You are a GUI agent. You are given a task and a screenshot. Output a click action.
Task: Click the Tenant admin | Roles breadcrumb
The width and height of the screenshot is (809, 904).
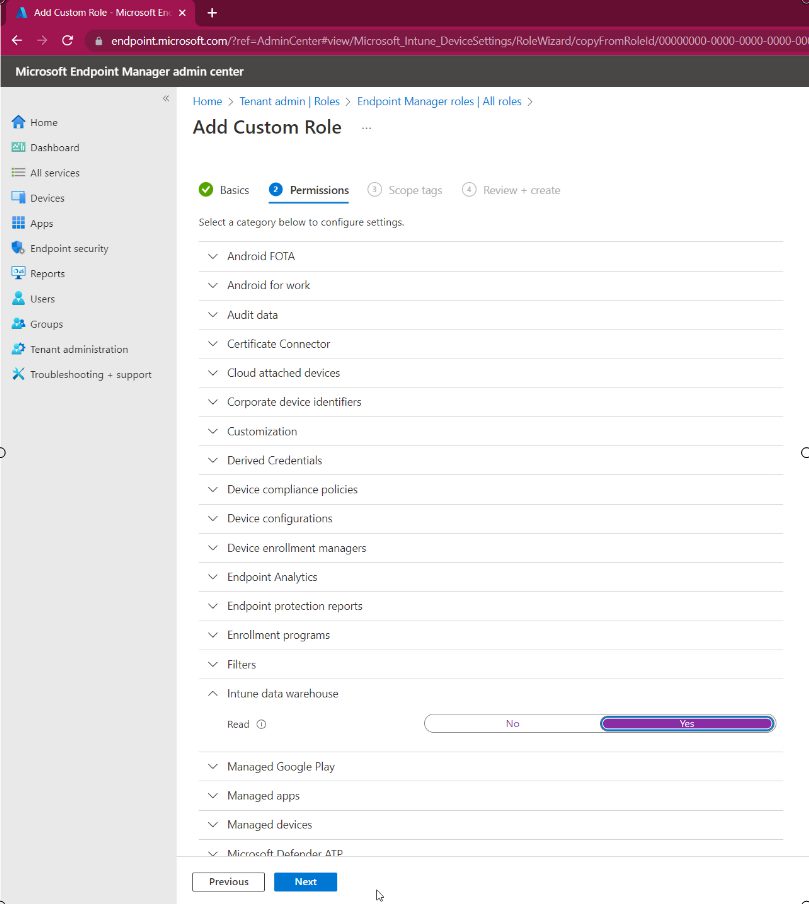289,101
